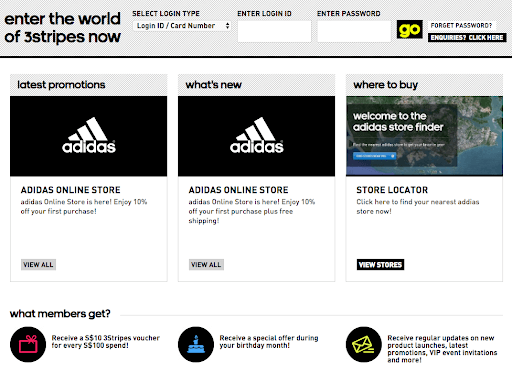Click View All in what's new
Screen dimensions: 512x372
[x=206, y=265]
